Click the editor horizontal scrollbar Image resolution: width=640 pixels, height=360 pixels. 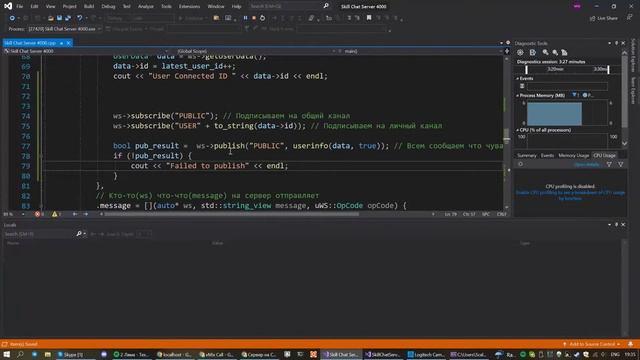[231, 214]
